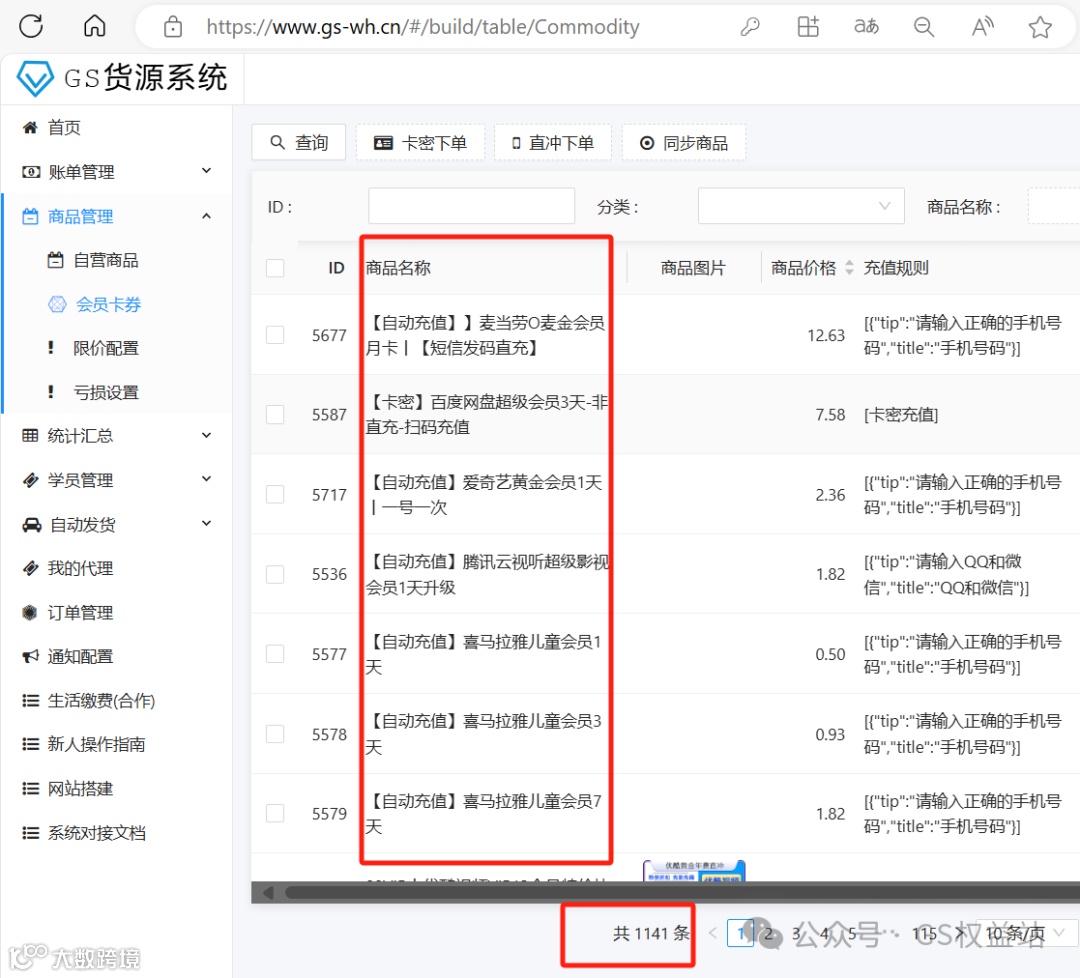
Task: Click the horizontal scrollbar left arrow
Action: point(268,893)
